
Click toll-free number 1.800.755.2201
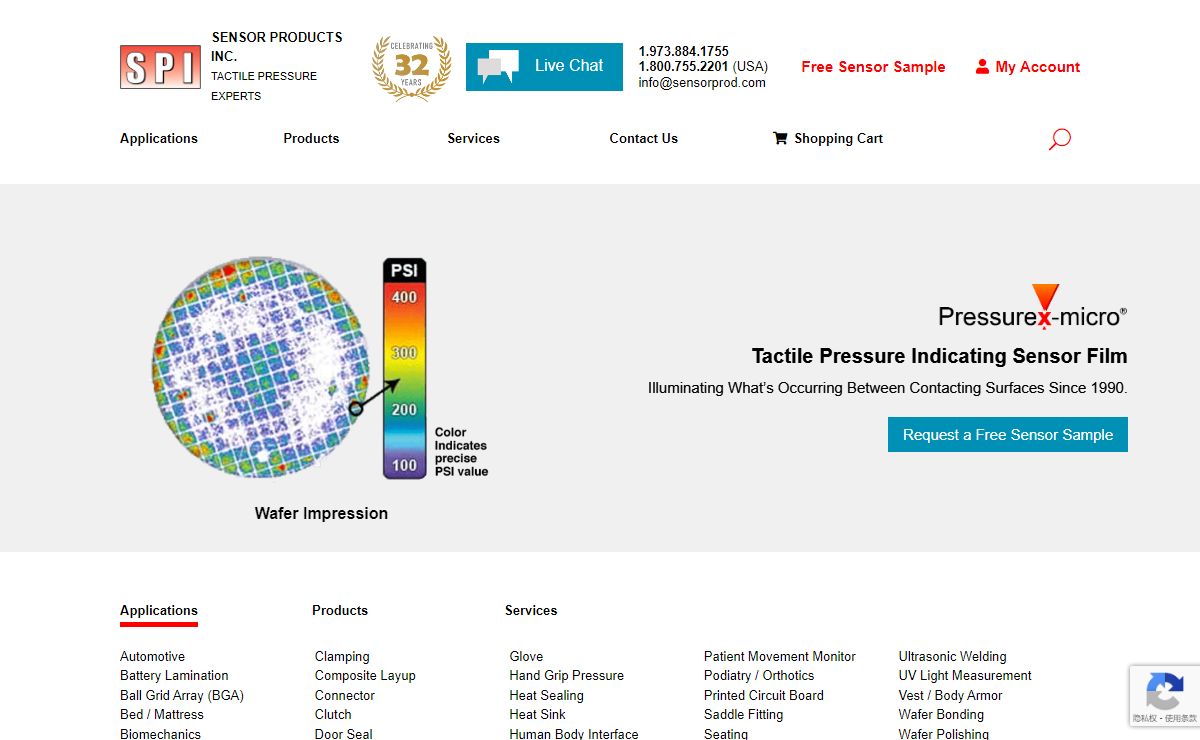pos(684,67)
